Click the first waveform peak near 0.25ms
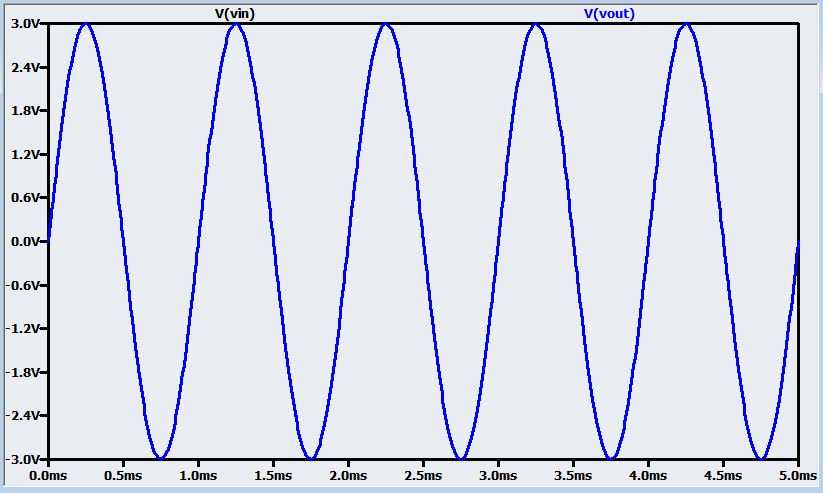823x493 pixels. [86, 25]
